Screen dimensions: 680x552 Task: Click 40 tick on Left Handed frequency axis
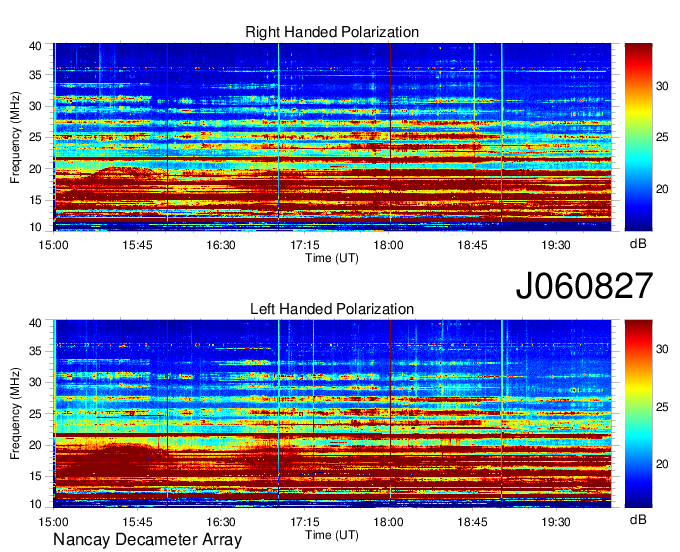[x=35, y=323]
